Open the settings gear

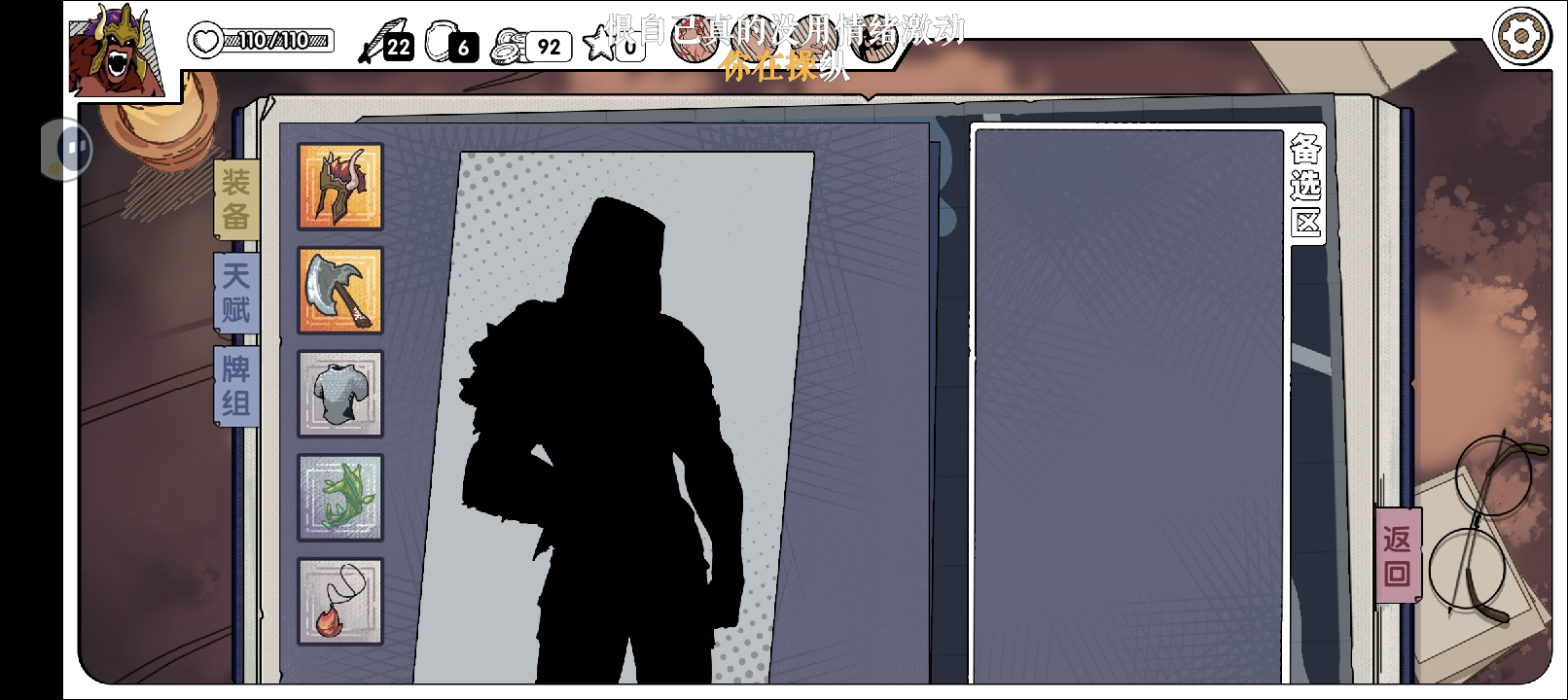pyautogui.click(x=1521, y=37)
